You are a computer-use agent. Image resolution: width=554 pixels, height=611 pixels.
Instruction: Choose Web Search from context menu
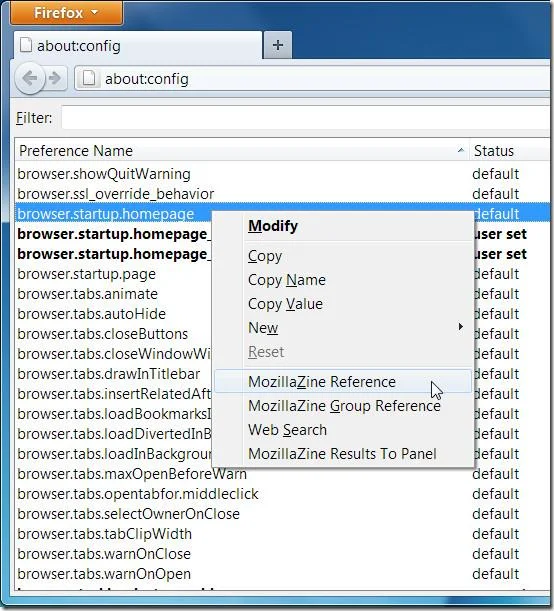(x=287, y=430)
